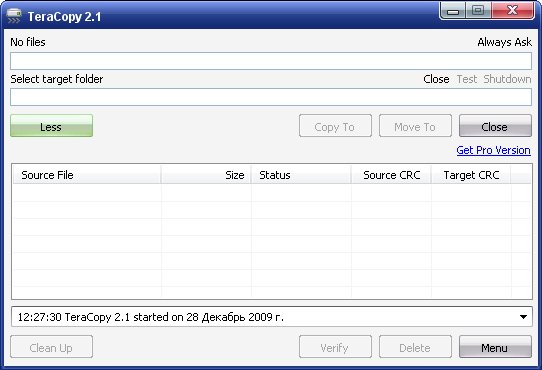
Task: Sort by Size column header
Action: 206,175
